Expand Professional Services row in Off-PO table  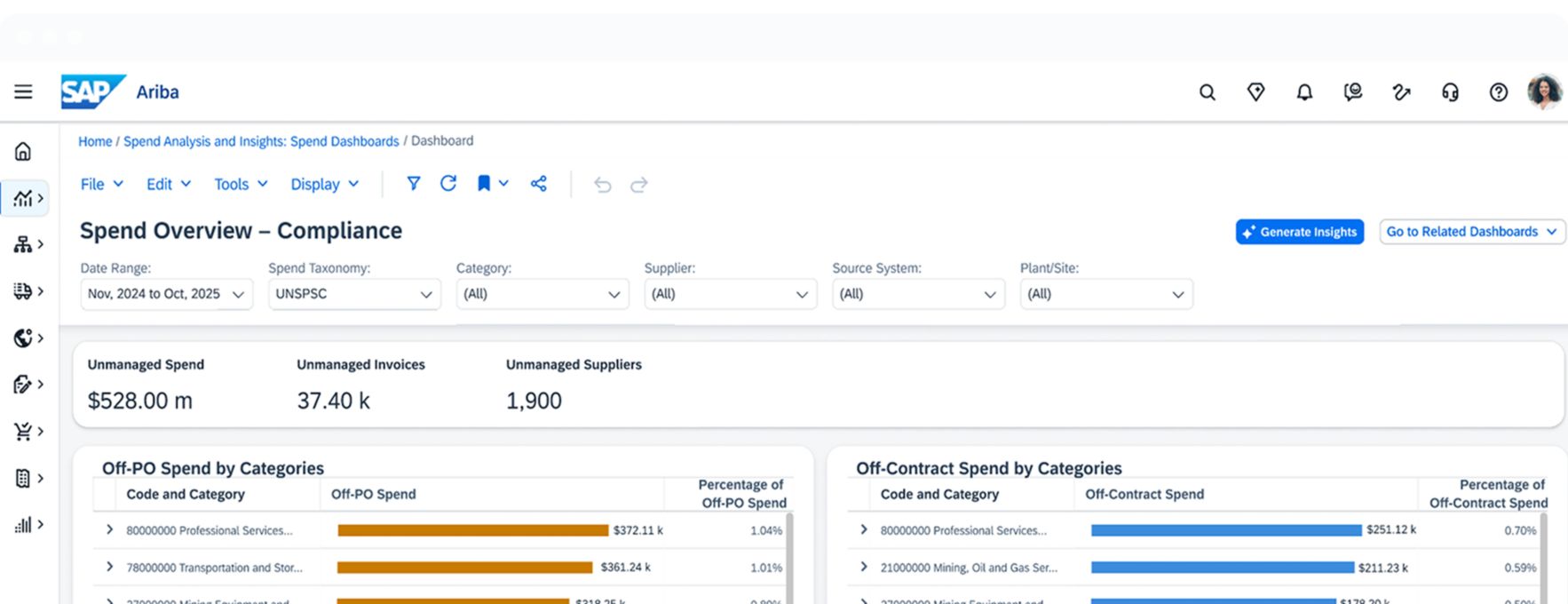coord(109,529)
